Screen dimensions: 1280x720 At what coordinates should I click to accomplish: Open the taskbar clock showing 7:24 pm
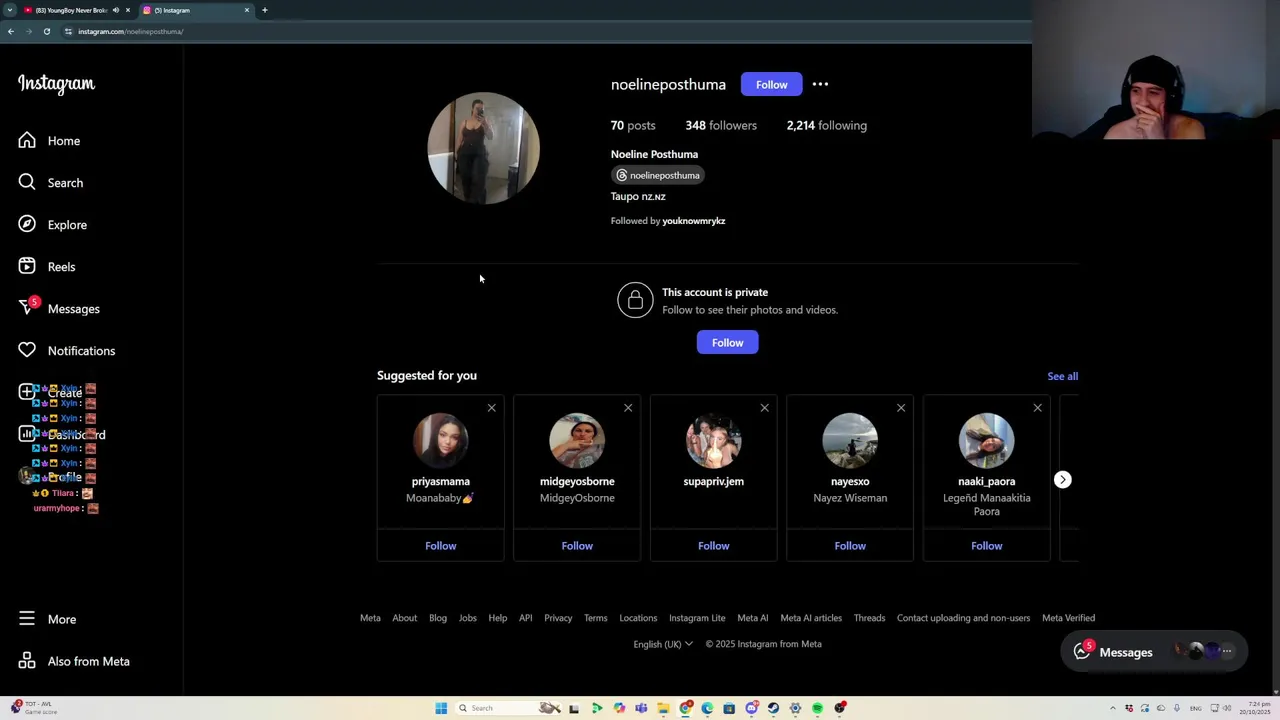coord(1255,708)
